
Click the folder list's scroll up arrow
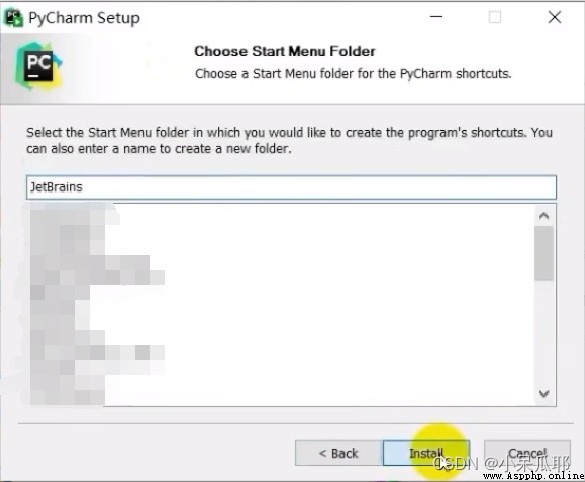(x=544, y=216)
